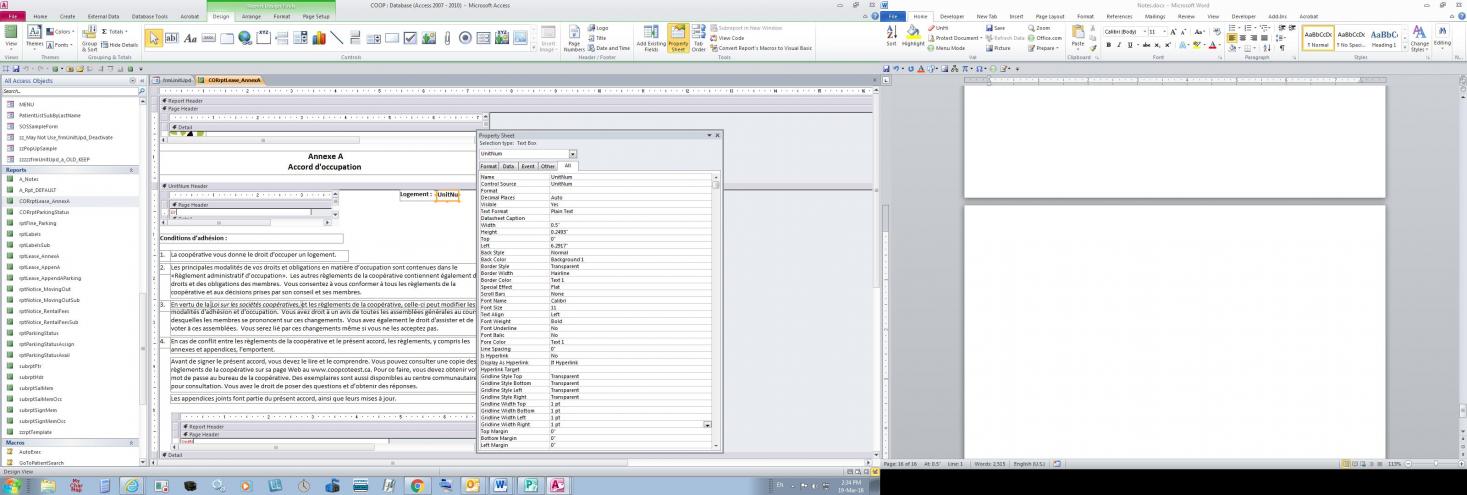Open Page Setup tab in Access ribbon

[x=316, y=17]
